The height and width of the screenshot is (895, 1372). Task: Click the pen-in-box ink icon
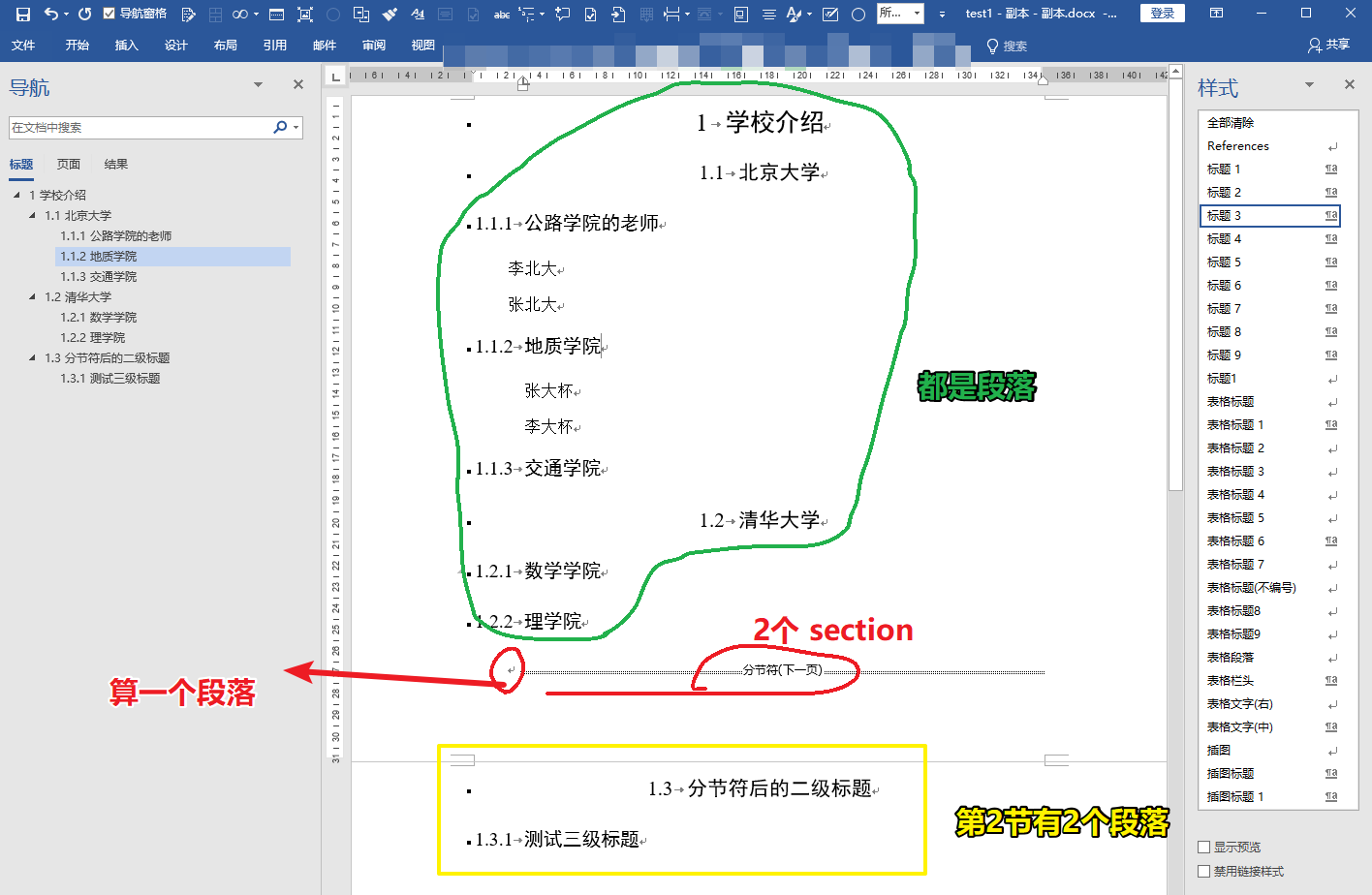[x=830, y=14]
